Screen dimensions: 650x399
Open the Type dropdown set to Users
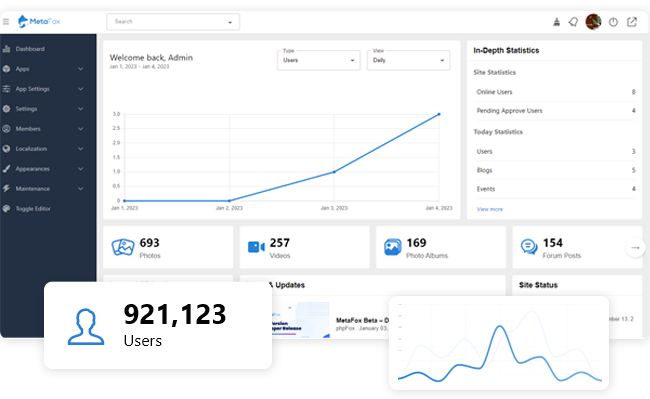coord(318,60)
